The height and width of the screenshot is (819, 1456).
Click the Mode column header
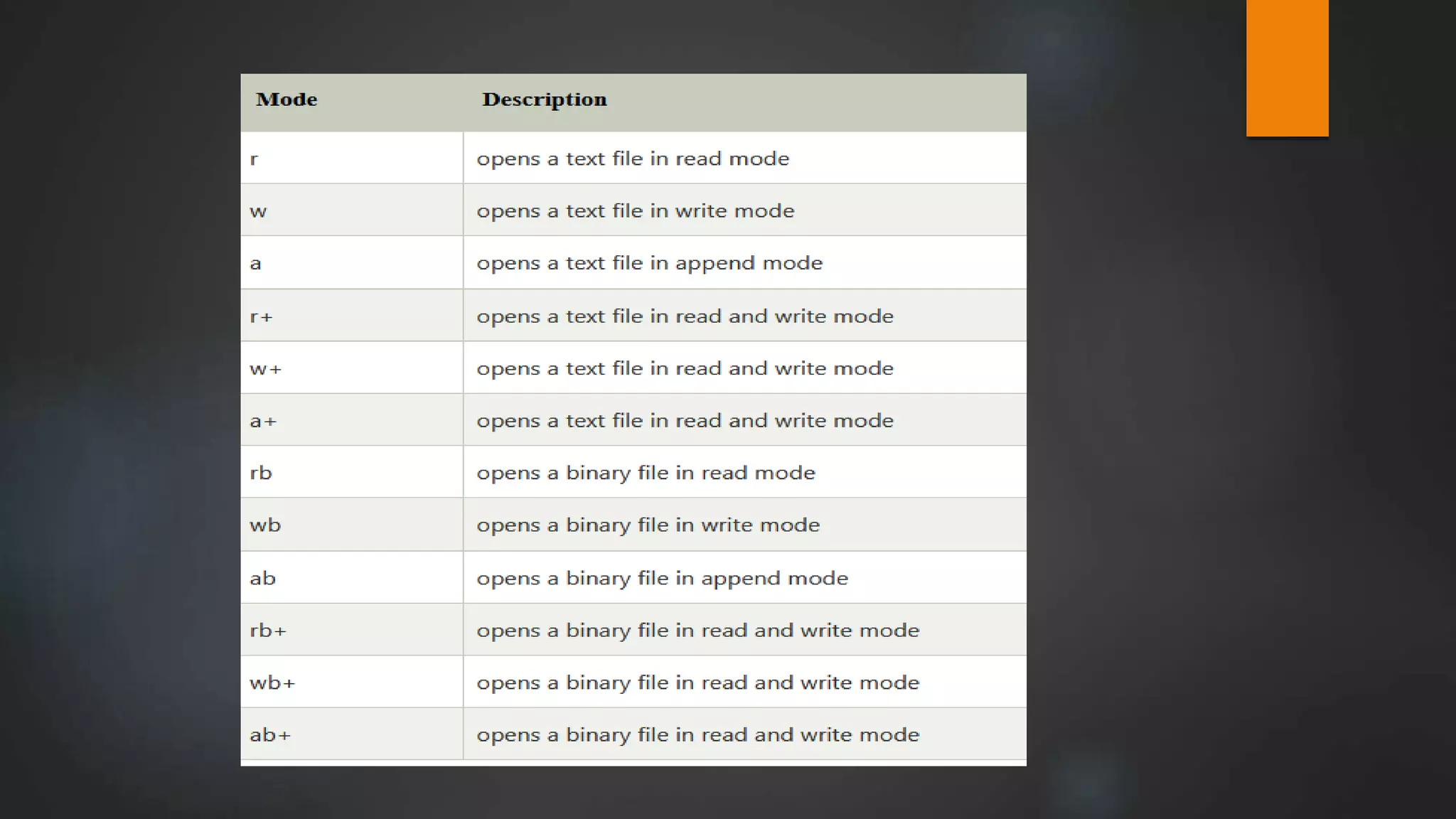pos(287,100)
